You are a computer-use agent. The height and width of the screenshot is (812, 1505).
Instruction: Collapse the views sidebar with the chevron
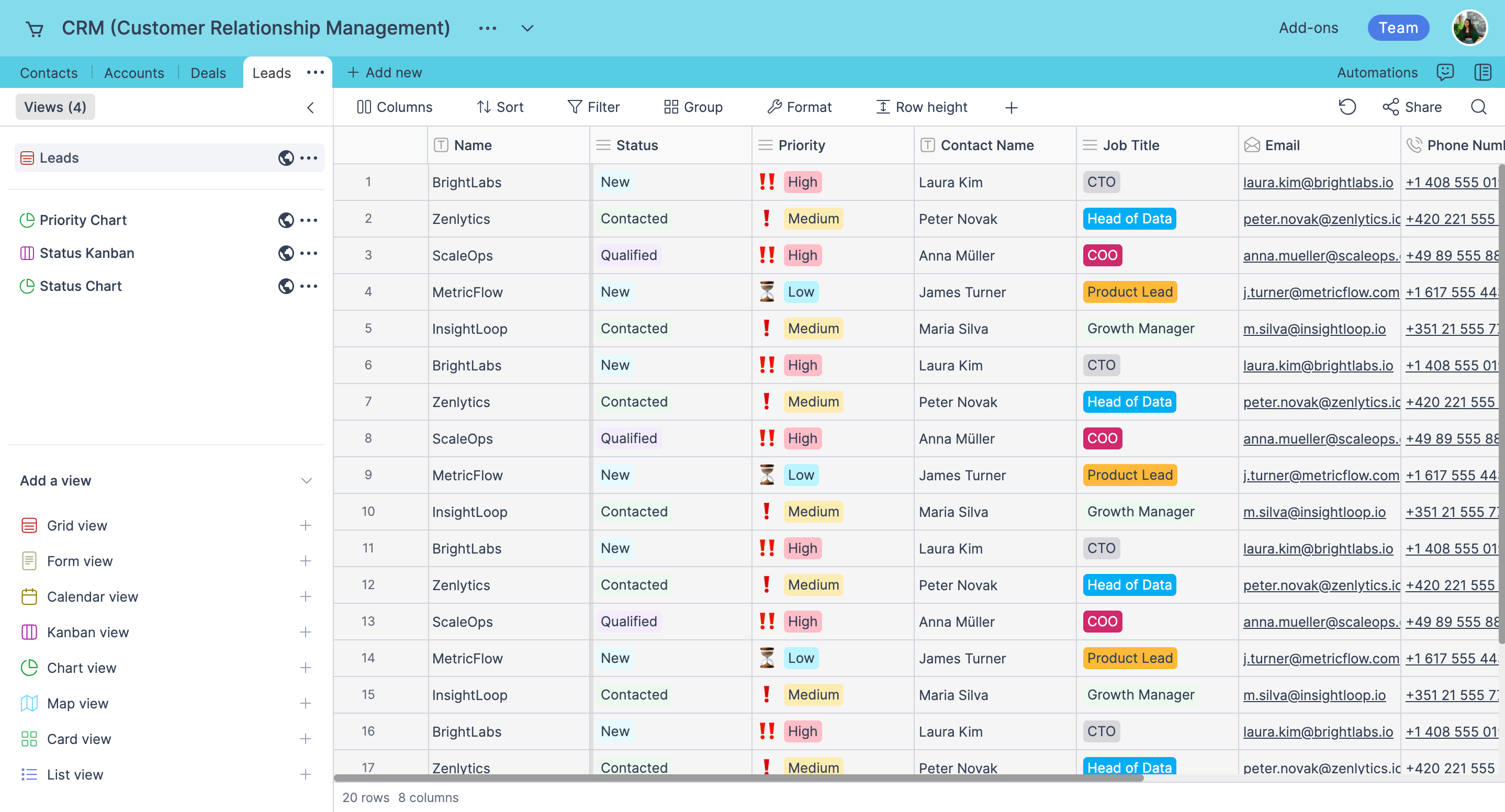(311, 107)
